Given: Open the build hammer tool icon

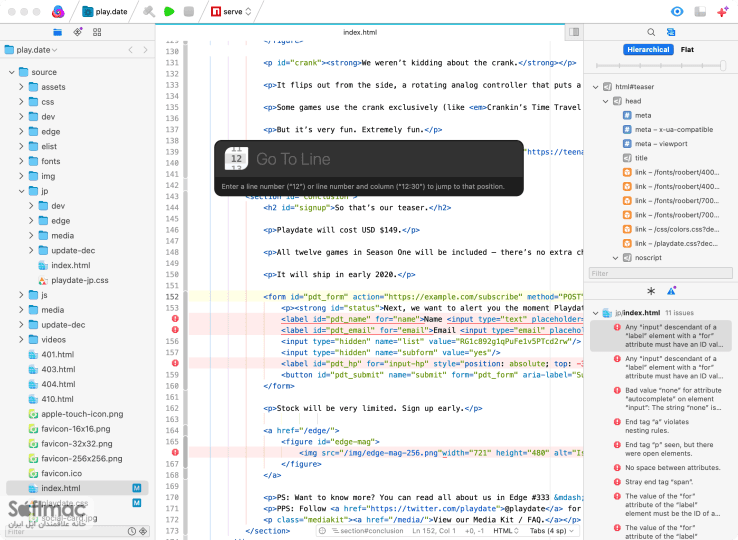Looking at the screenshot, I should point(149,11).
